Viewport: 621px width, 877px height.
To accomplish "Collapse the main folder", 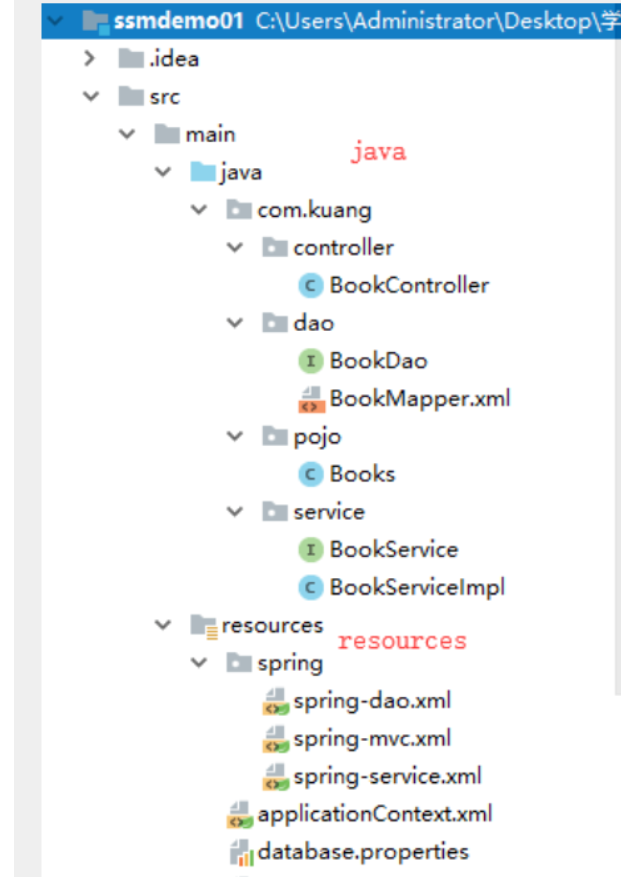I will pos(127,134).
